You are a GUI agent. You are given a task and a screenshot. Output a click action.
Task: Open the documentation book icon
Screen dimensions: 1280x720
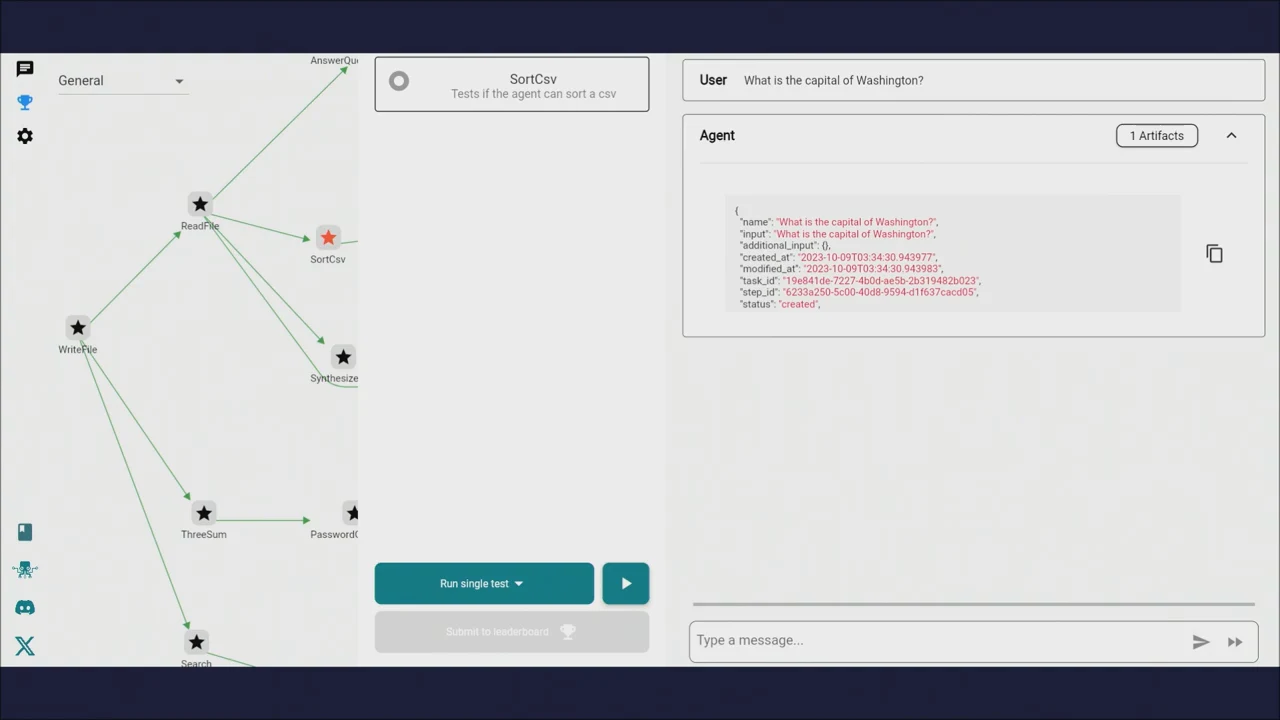25,532
